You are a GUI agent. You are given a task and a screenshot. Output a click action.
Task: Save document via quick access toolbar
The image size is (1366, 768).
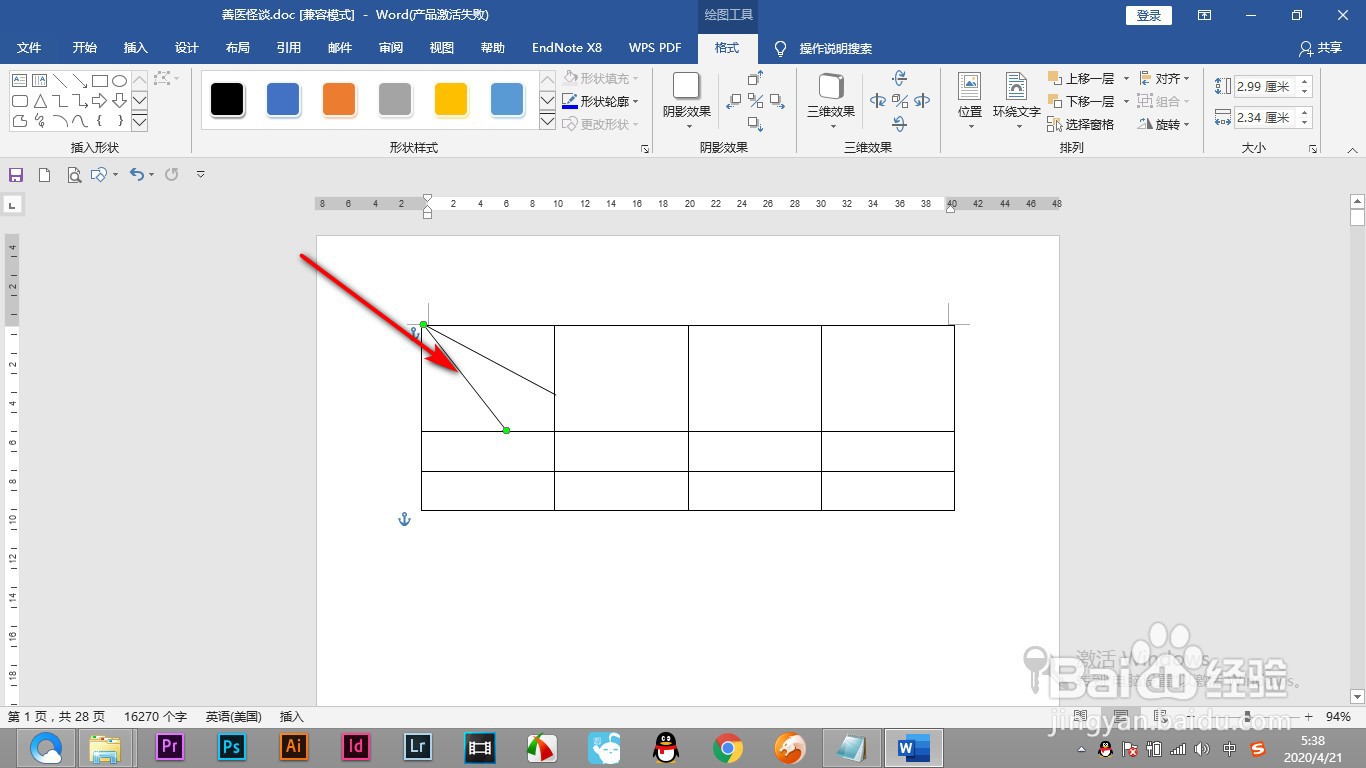pyautogui.click(x=15, y=175)
